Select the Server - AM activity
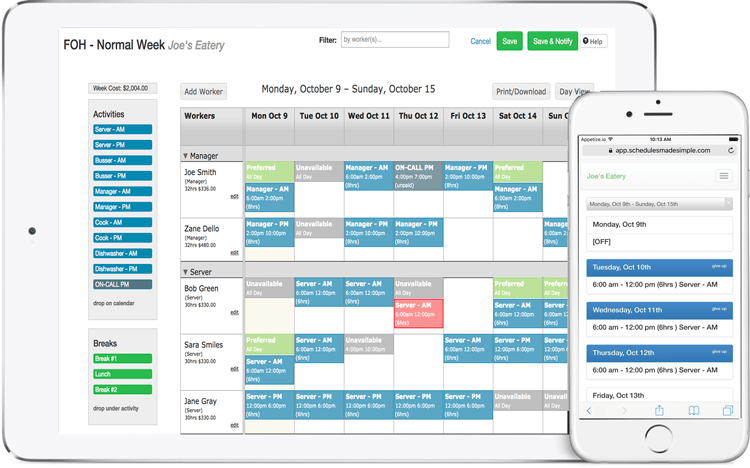This screenshot has width=750, height=468. [x=122, y=129]
